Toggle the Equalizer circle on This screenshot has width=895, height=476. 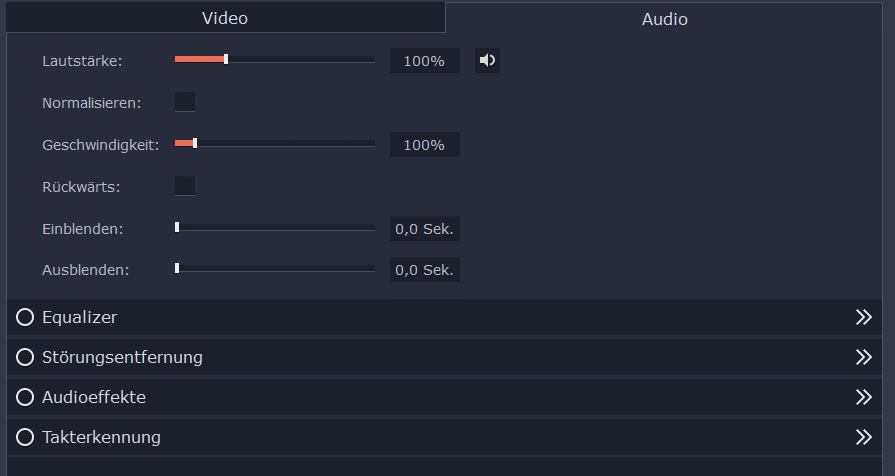(25, 317)
